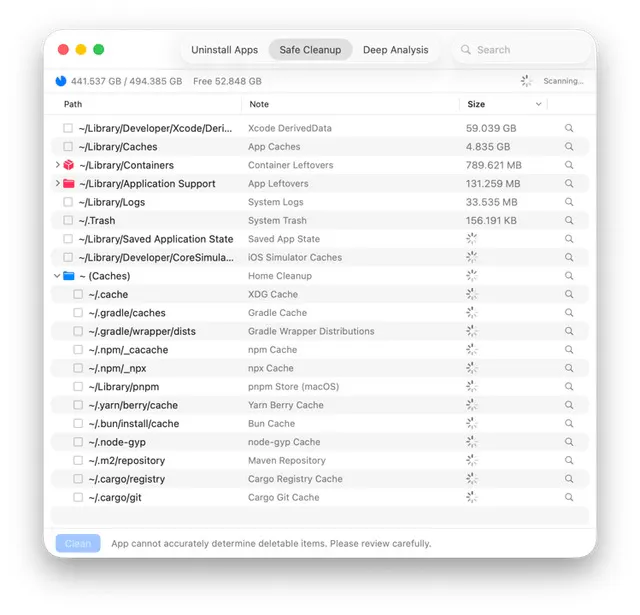This screenshot has width=640, height=615.
Task: Check the ~/.node-gyp checkbox
Action: coord(78,442)
